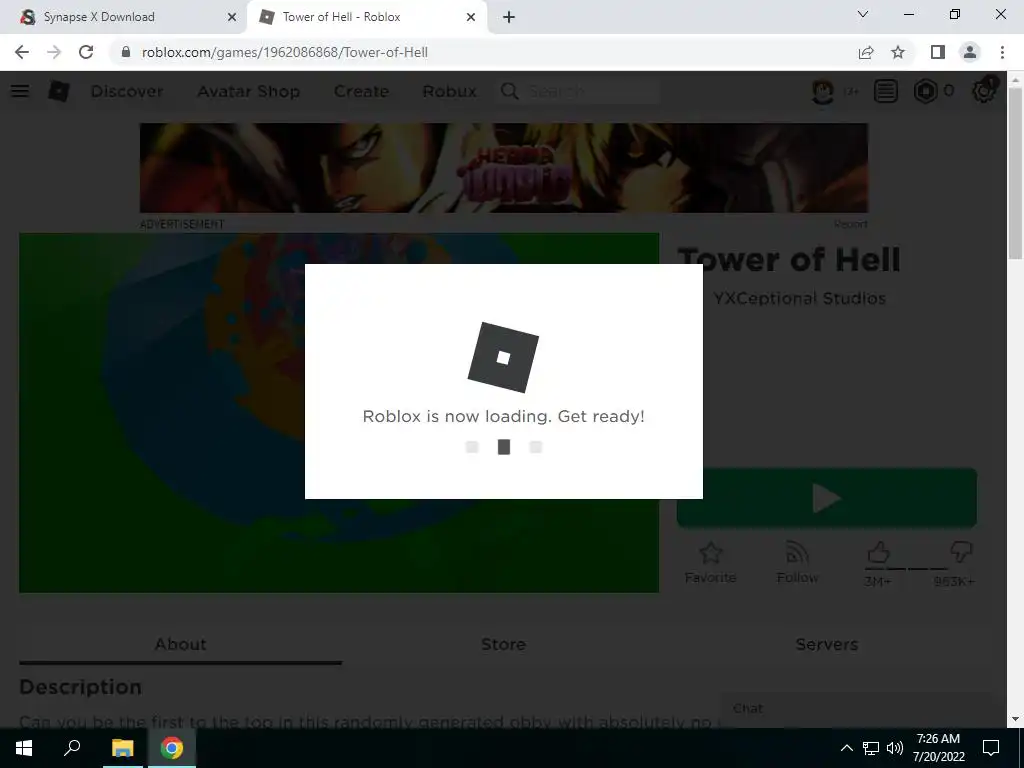Show hidden system tray icons
1024x768 pixels.
click(846, 748)
